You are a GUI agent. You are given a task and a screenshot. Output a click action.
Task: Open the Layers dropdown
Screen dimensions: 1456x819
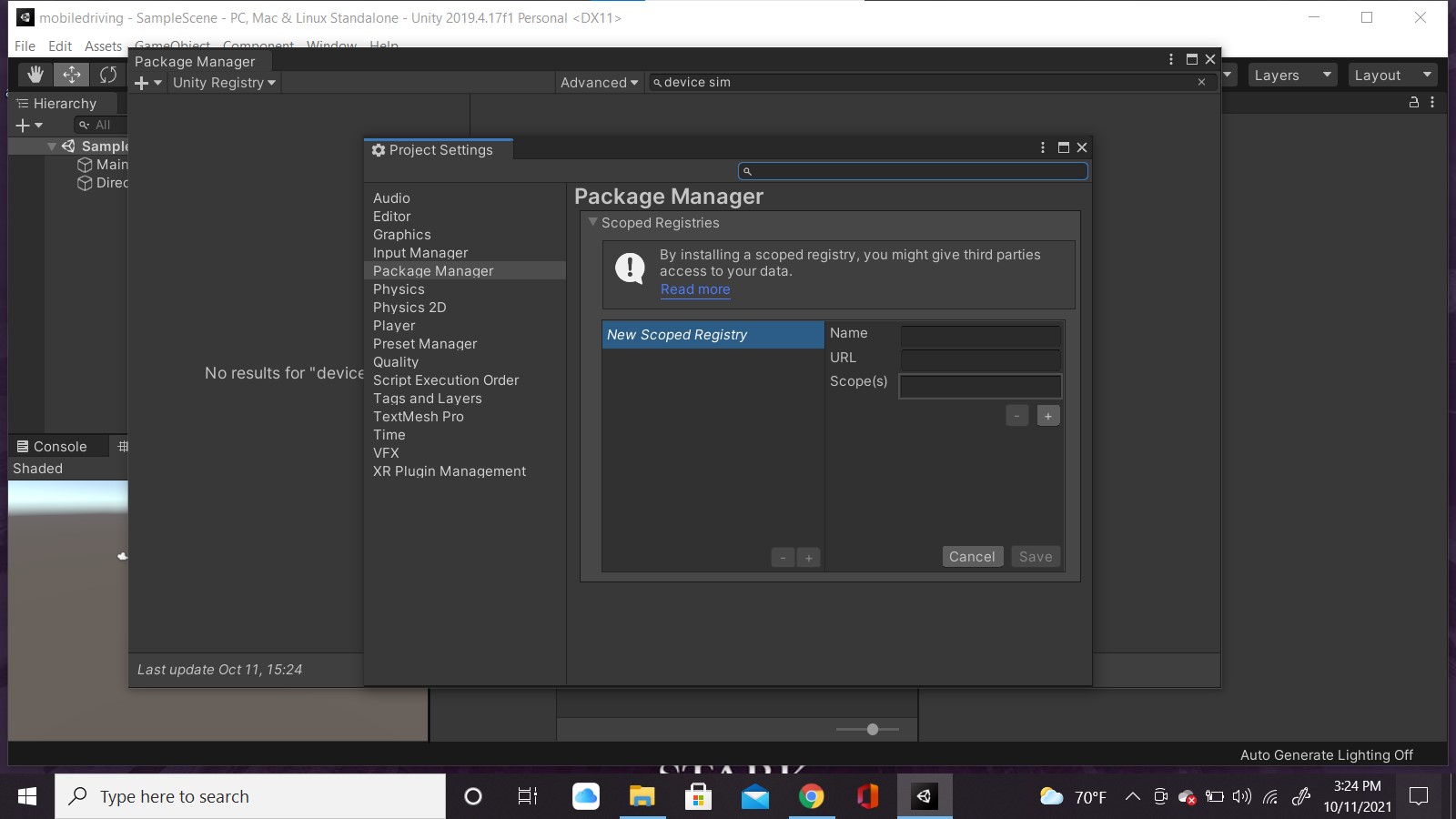[1291, 76]
